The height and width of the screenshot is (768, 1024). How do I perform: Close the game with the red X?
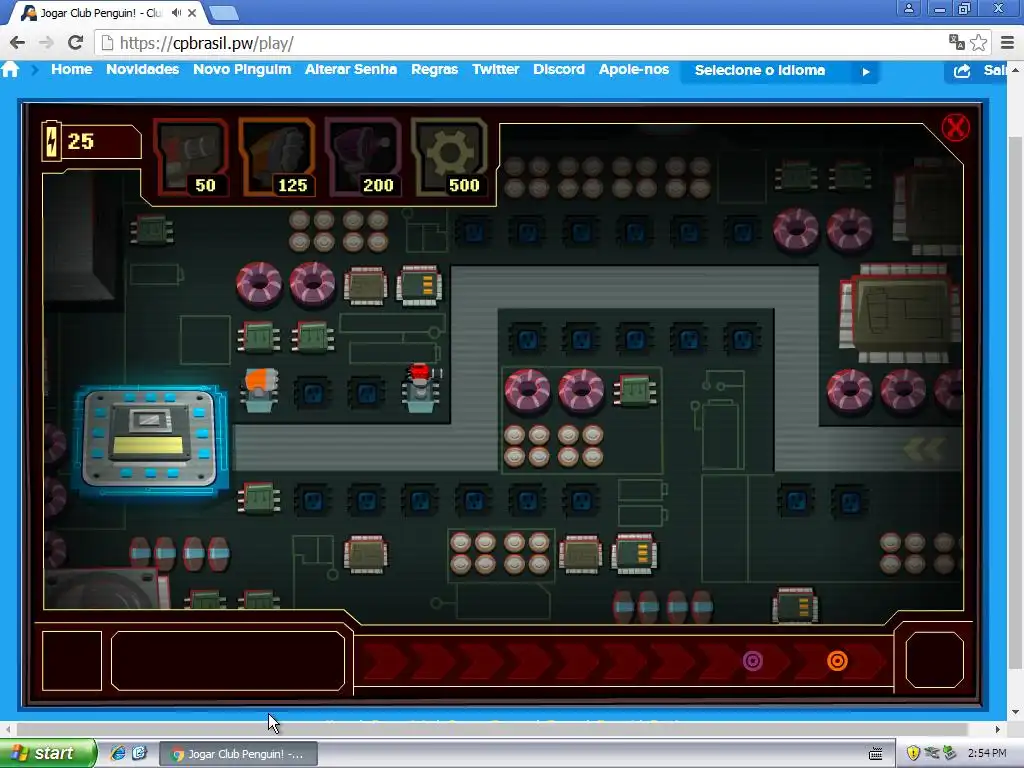[955, 127]
